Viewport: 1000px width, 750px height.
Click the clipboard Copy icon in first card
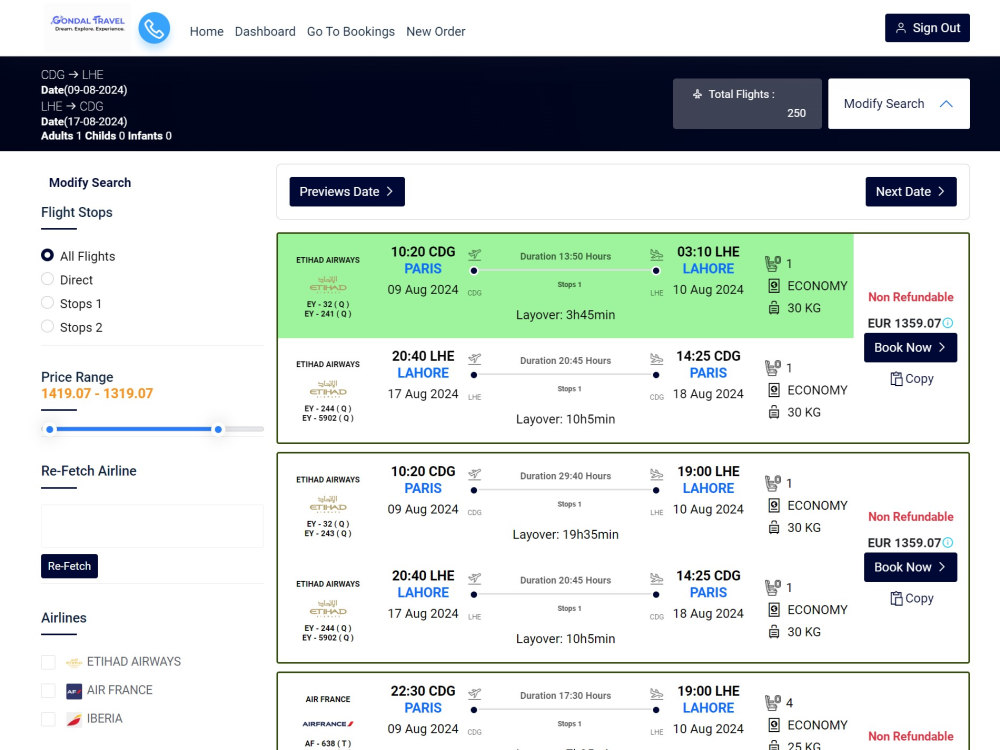(x=896, y=379)
